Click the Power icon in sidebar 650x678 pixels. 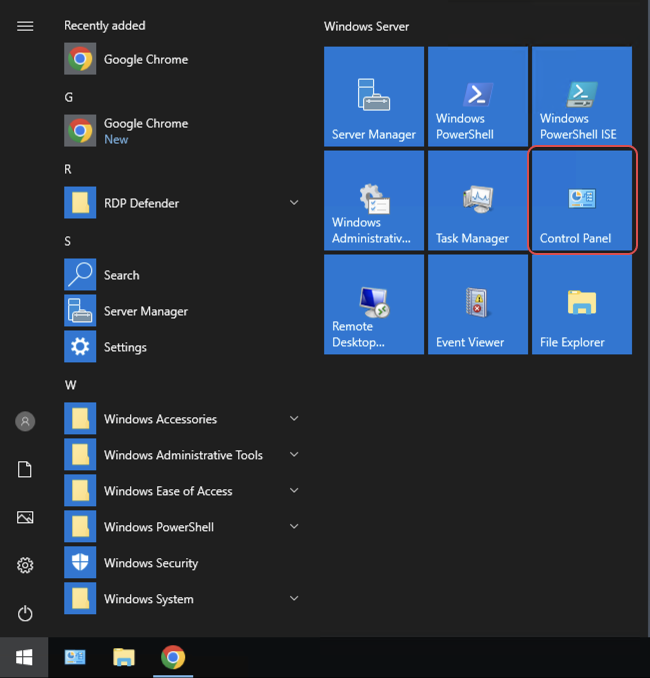(25, 614)
